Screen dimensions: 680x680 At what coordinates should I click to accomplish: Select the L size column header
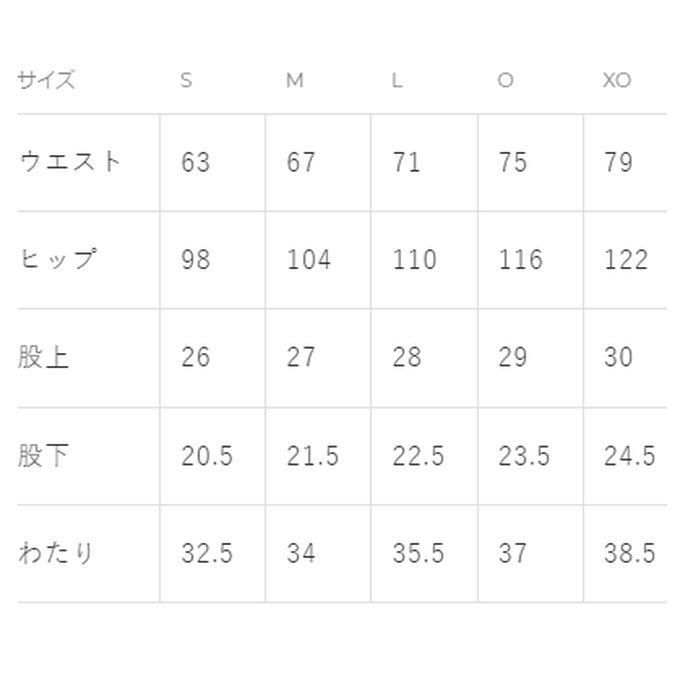[x=397, y=81]
